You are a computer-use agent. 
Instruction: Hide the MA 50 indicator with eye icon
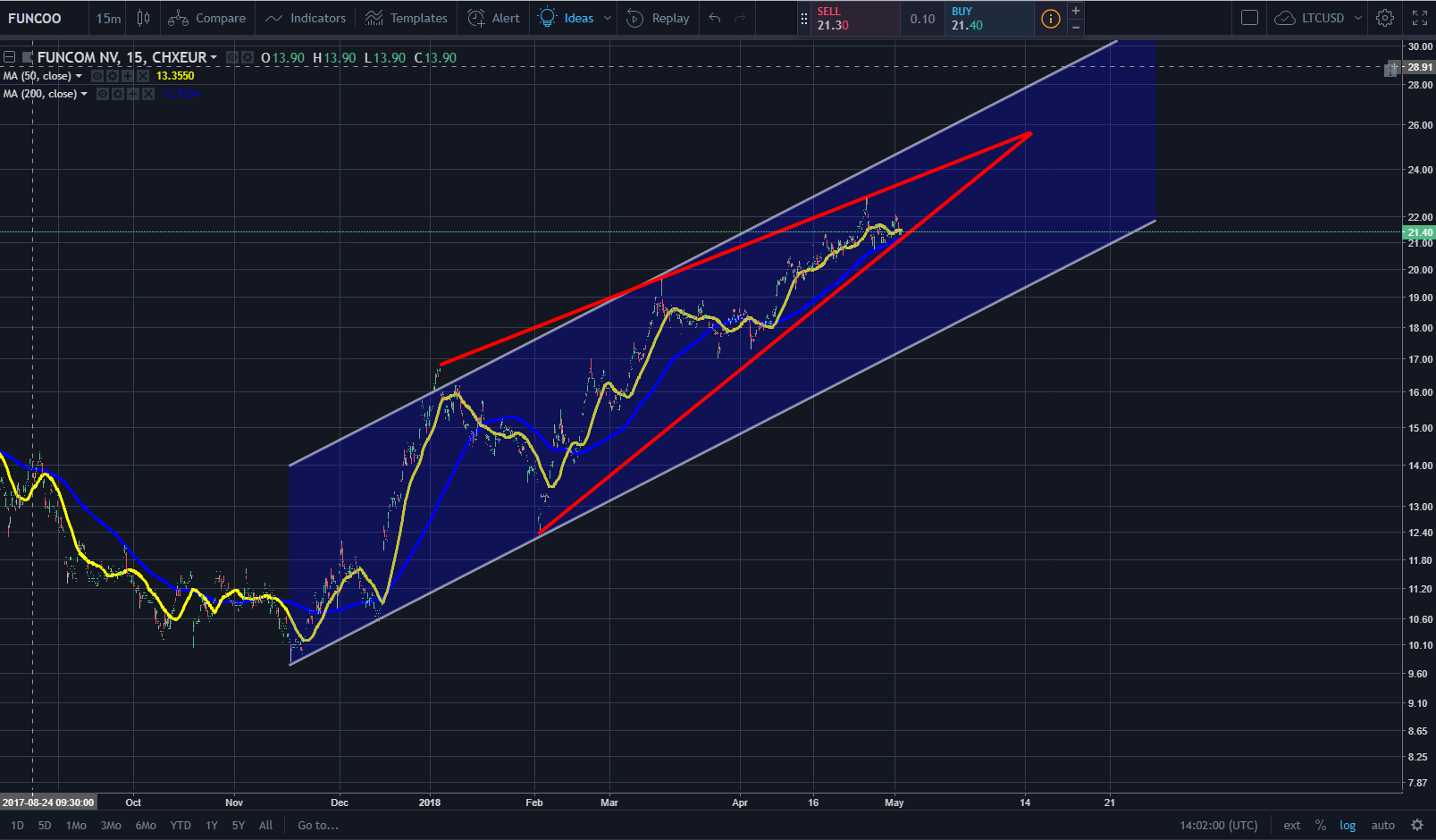coord(97,76)
